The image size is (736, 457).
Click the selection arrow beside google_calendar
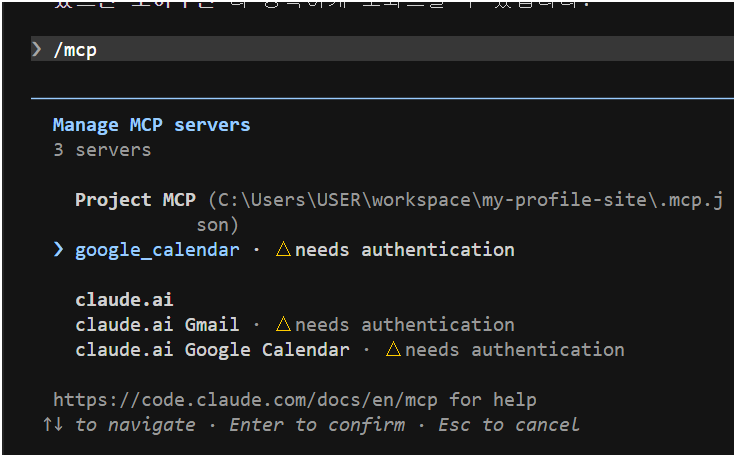click(59, 249)
